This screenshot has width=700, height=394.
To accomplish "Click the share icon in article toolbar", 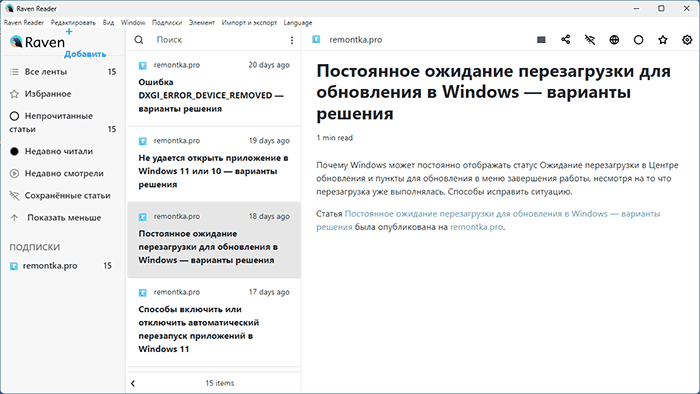I will [x=566, y=40].
